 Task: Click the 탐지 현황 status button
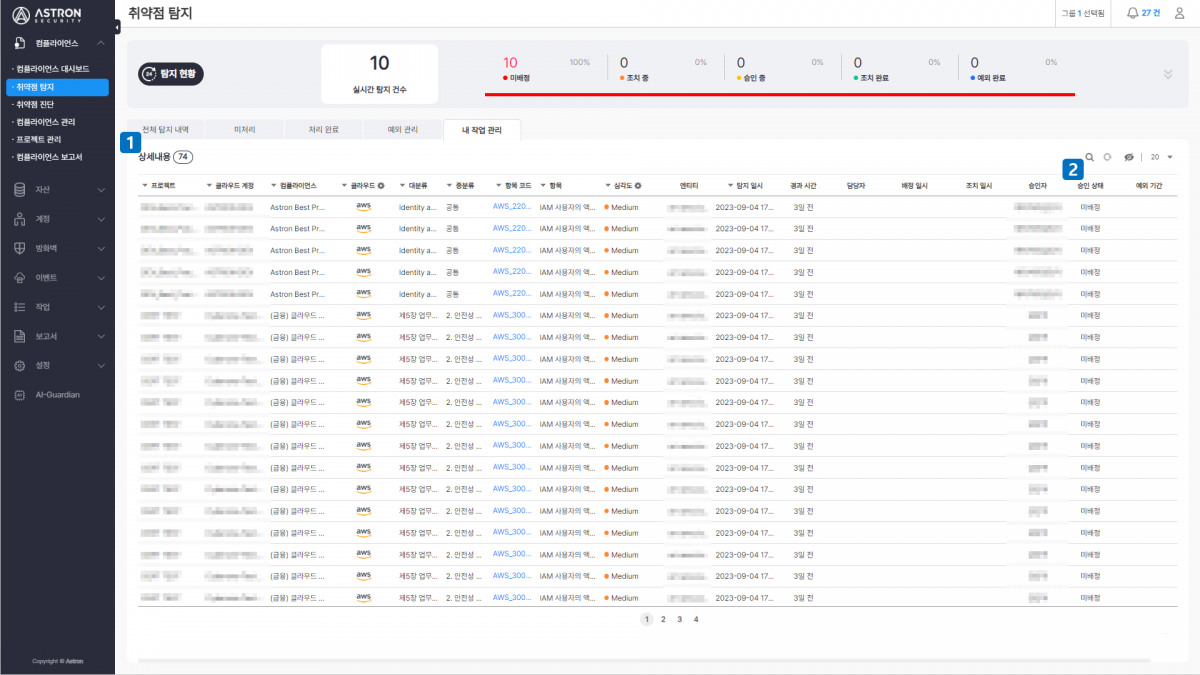[x=172, y=74]
